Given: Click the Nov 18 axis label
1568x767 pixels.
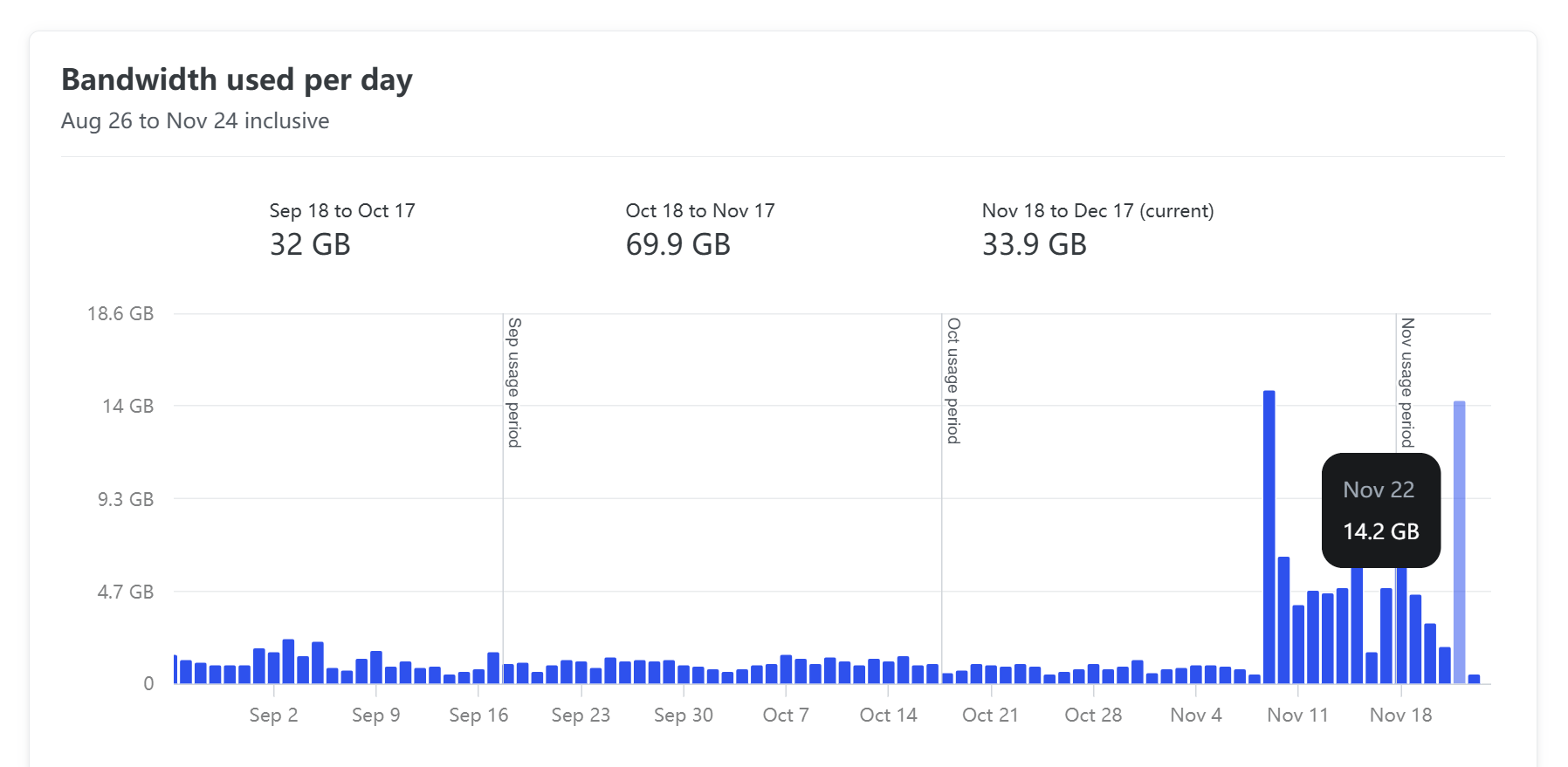Looking at the screenshot, I should point(1400,716).
